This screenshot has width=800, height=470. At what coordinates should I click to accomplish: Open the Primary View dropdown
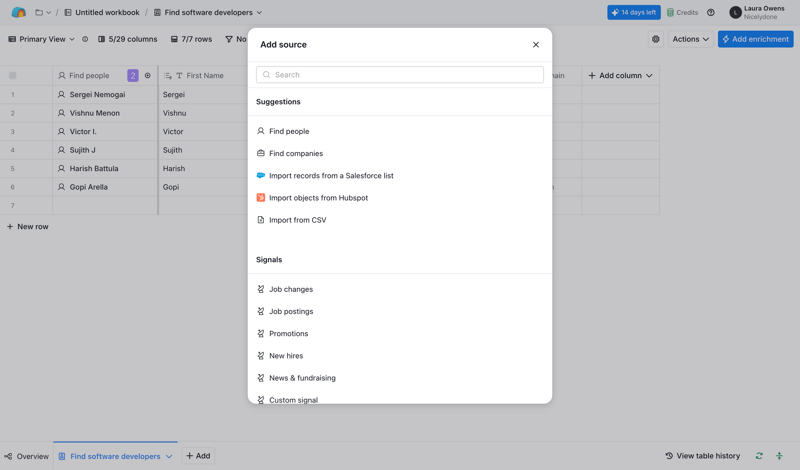(41, 39)
